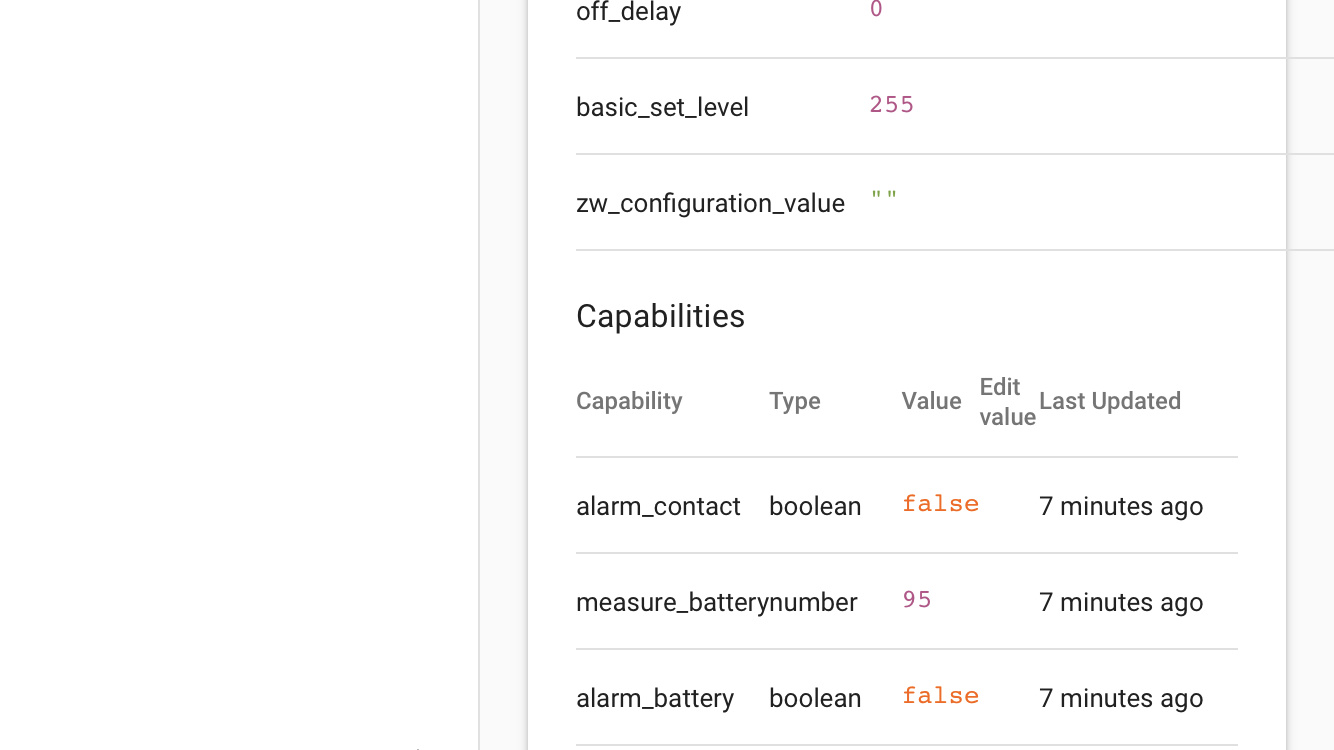The height and width of the screenshot is (750, 1334).
Task: Select the basic_set_level setting name
Action: [662, 107]
